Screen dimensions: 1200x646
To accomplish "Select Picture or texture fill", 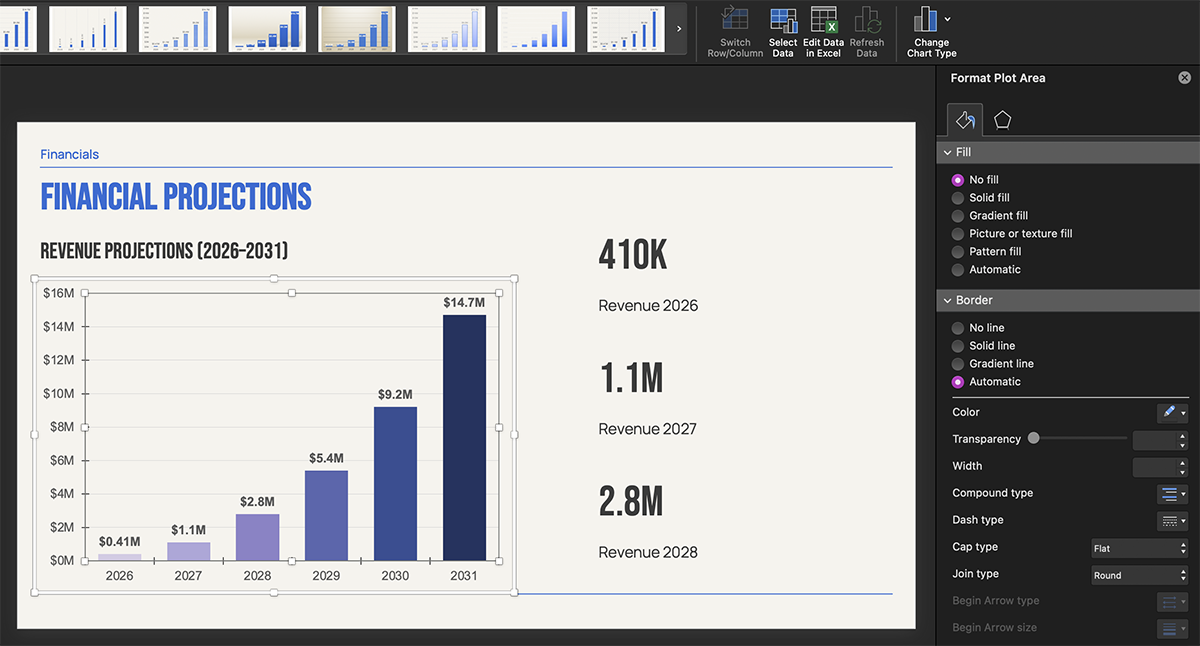I will tap(958, 234).
